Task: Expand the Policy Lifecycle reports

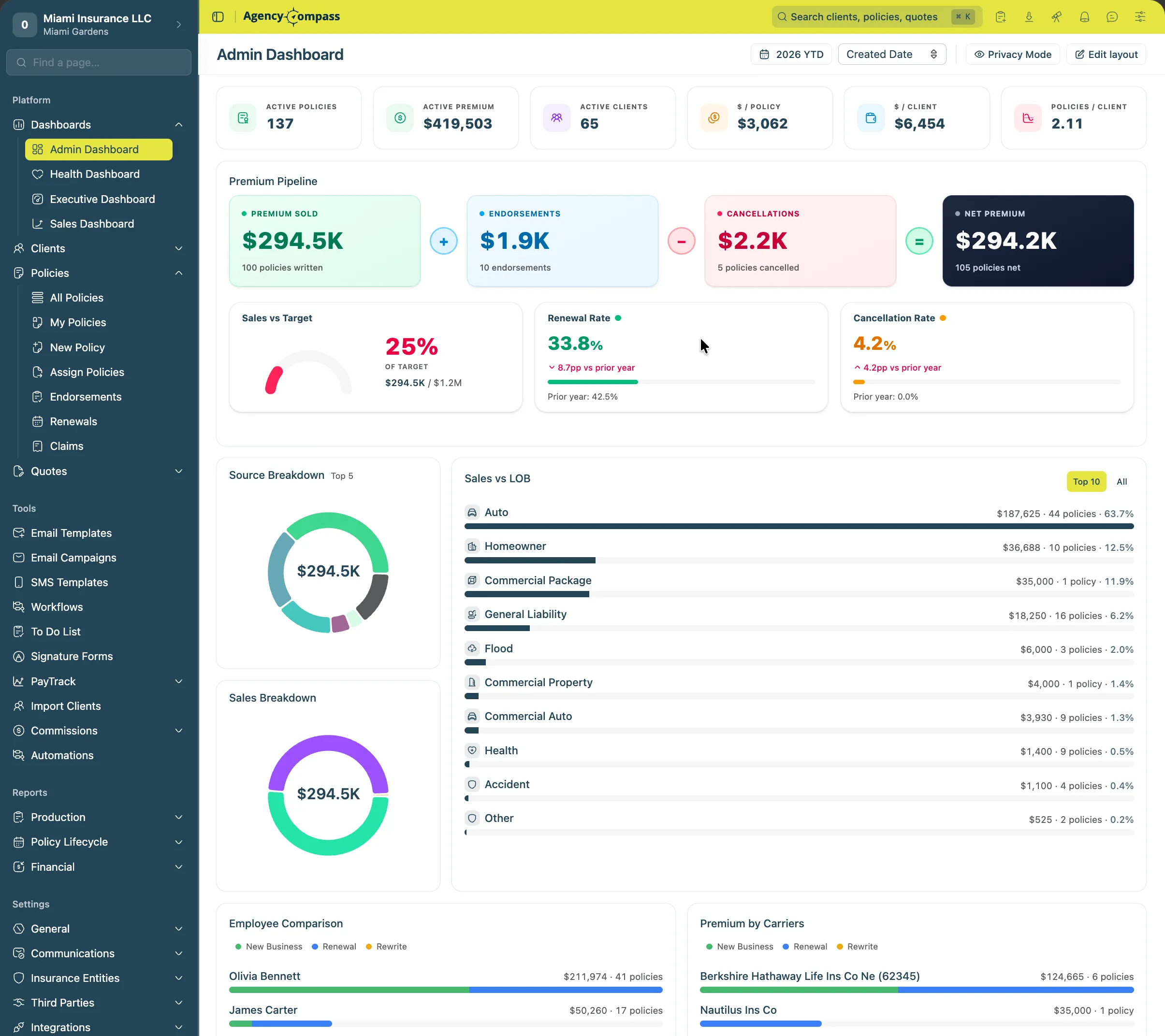Action: point(99,842)
